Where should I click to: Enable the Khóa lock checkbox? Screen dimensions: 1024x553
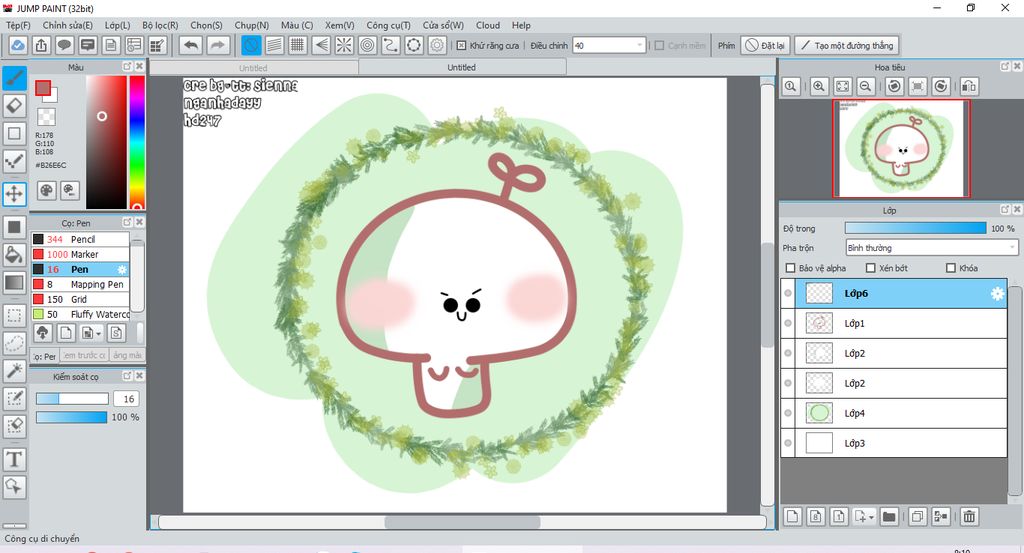click(x=951, y=268)
